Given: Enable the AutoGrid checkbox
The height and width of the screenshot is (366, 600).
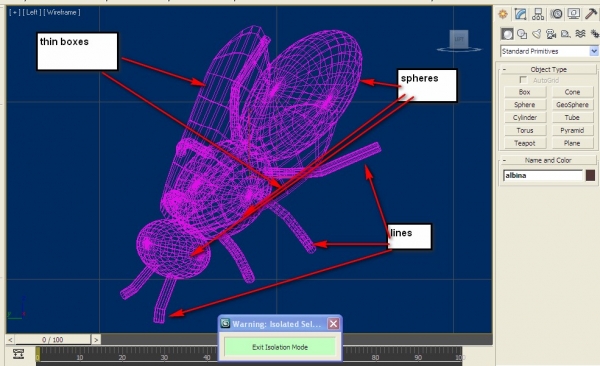Looking at the screenshot, I should point(523,80).
